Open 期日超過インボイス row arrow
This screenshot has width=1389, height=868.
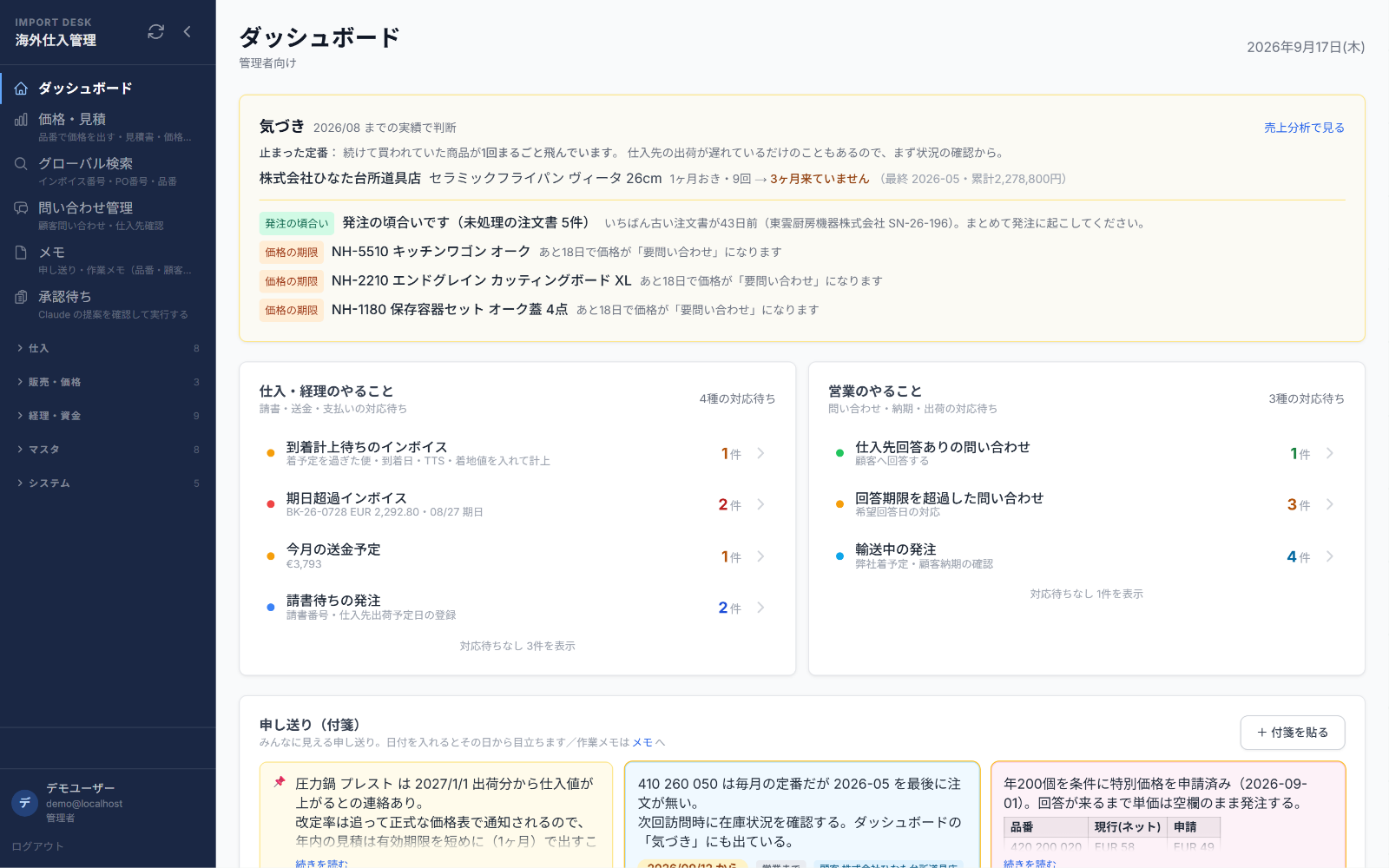(x=760, y=504)
